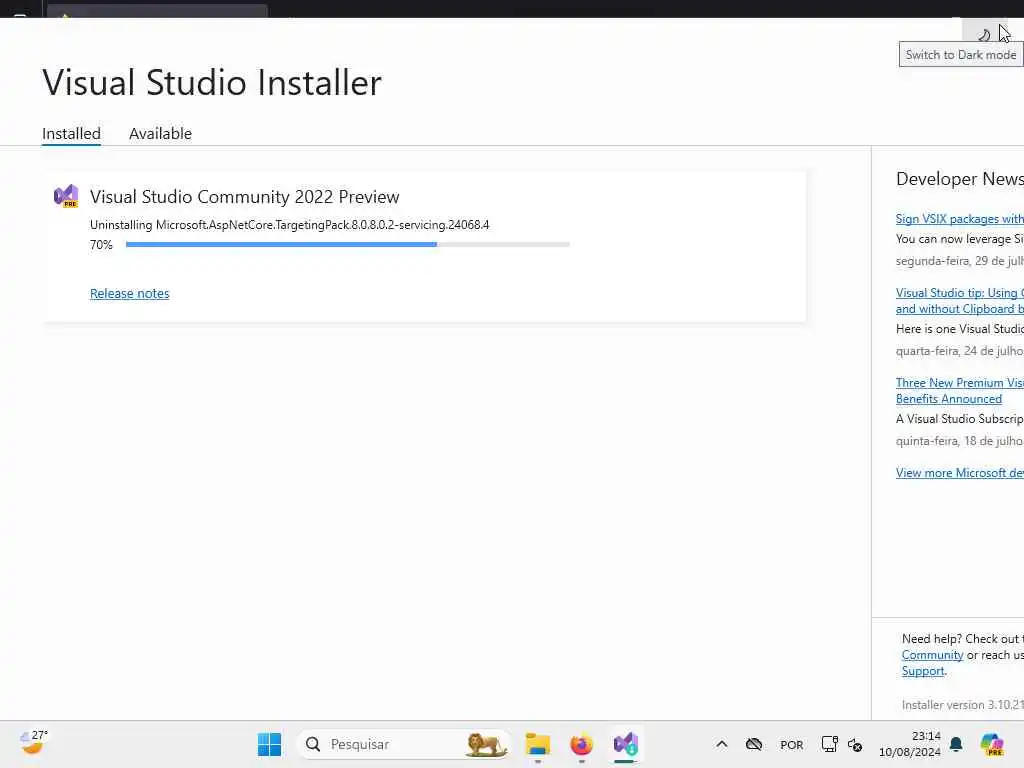The image size is (1024, 768).
Task: Click View more Microsoft developer news link
Action: (x=959, y=473)
